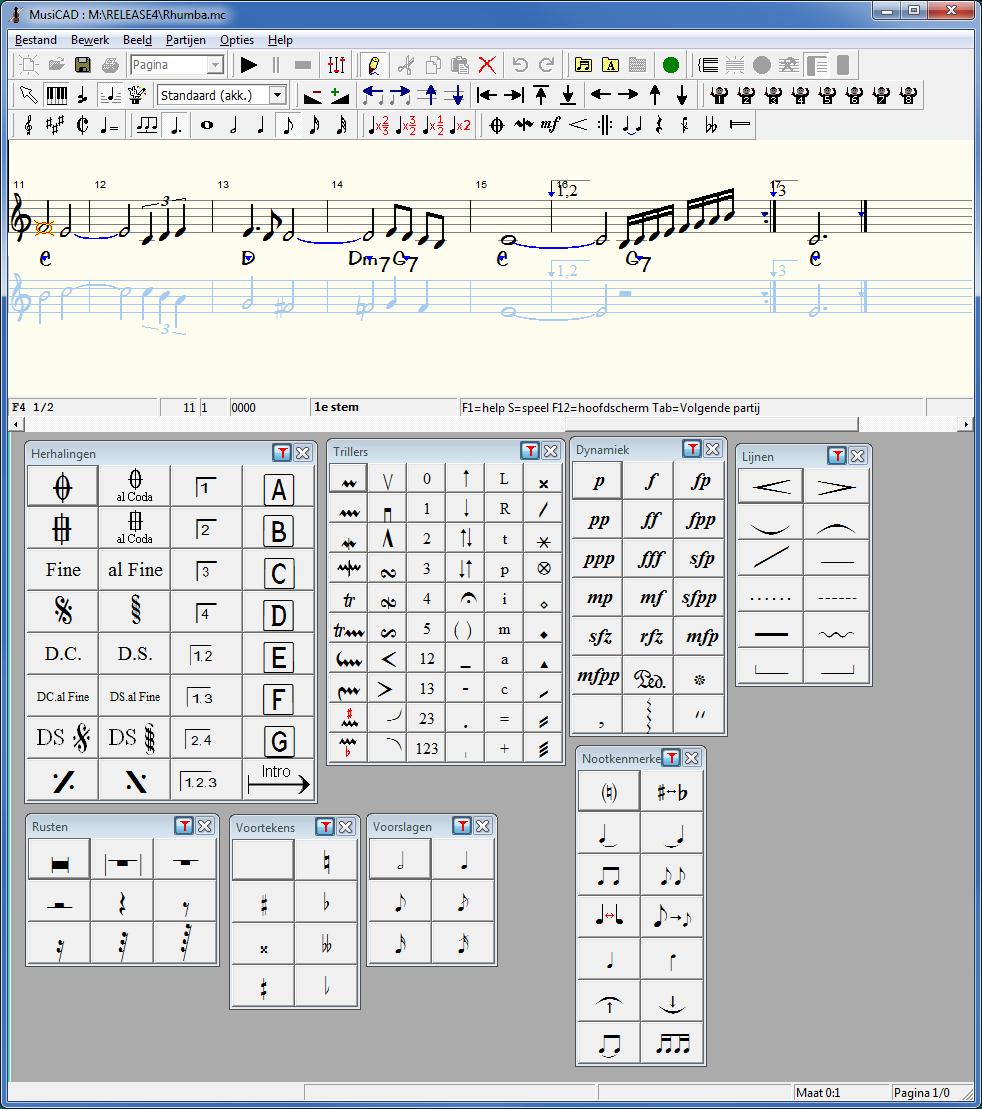Open Herhalingen panel filter dropdown
The height and width of the screenshot is (1109, 982).
[x=282, y=453]
